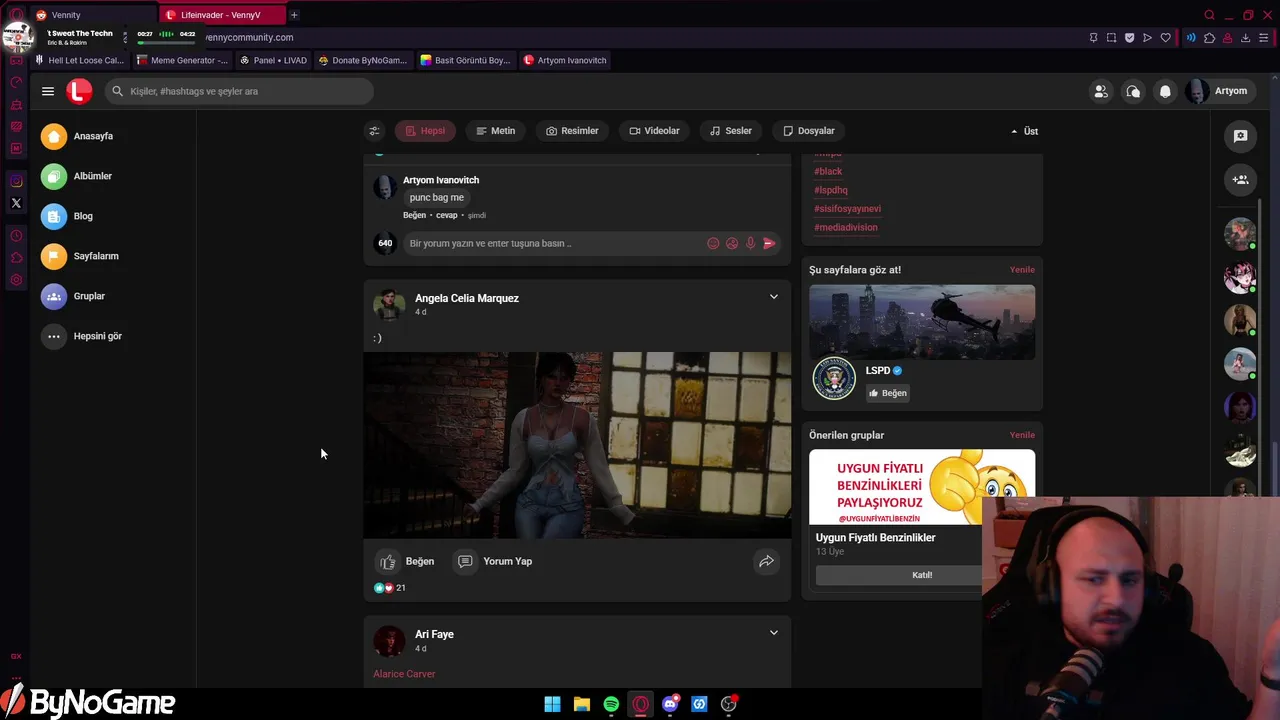Refresh suggested pages with Yenile

[1022, 270]
